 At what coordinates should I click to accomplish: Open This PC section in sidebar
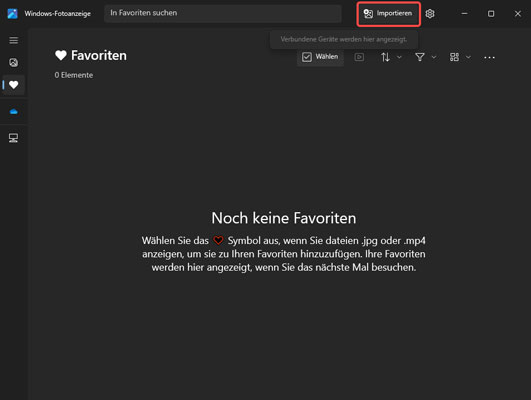point(14,138)
